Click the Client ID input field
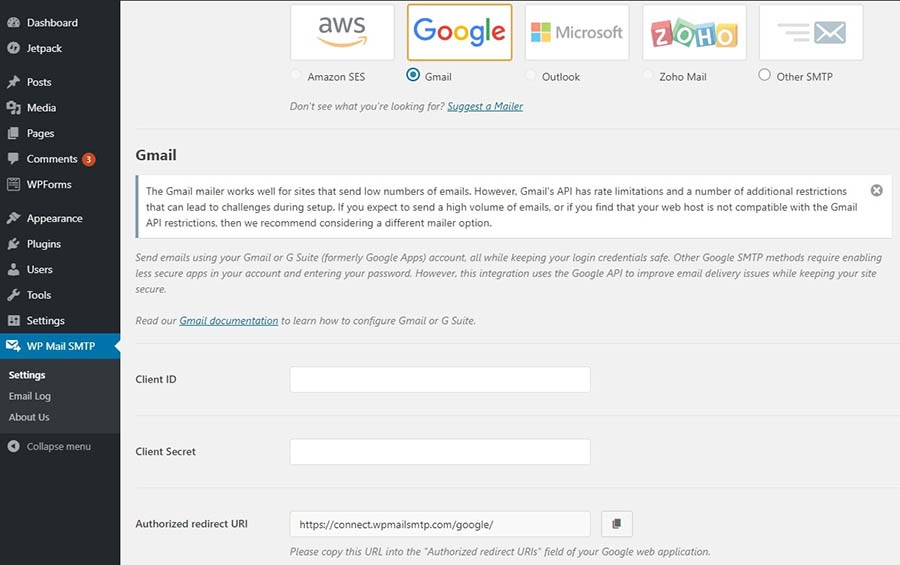Image resolution: width=900 pixels, height=565 pixels. [440, 380]
